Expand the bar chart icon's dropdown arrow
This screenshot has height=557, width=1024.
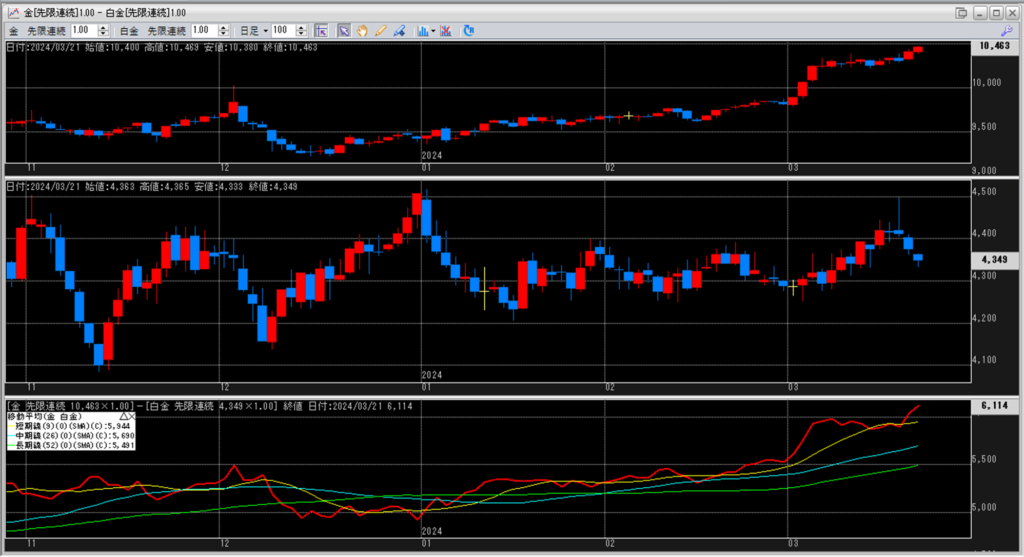tap(432, 31)
